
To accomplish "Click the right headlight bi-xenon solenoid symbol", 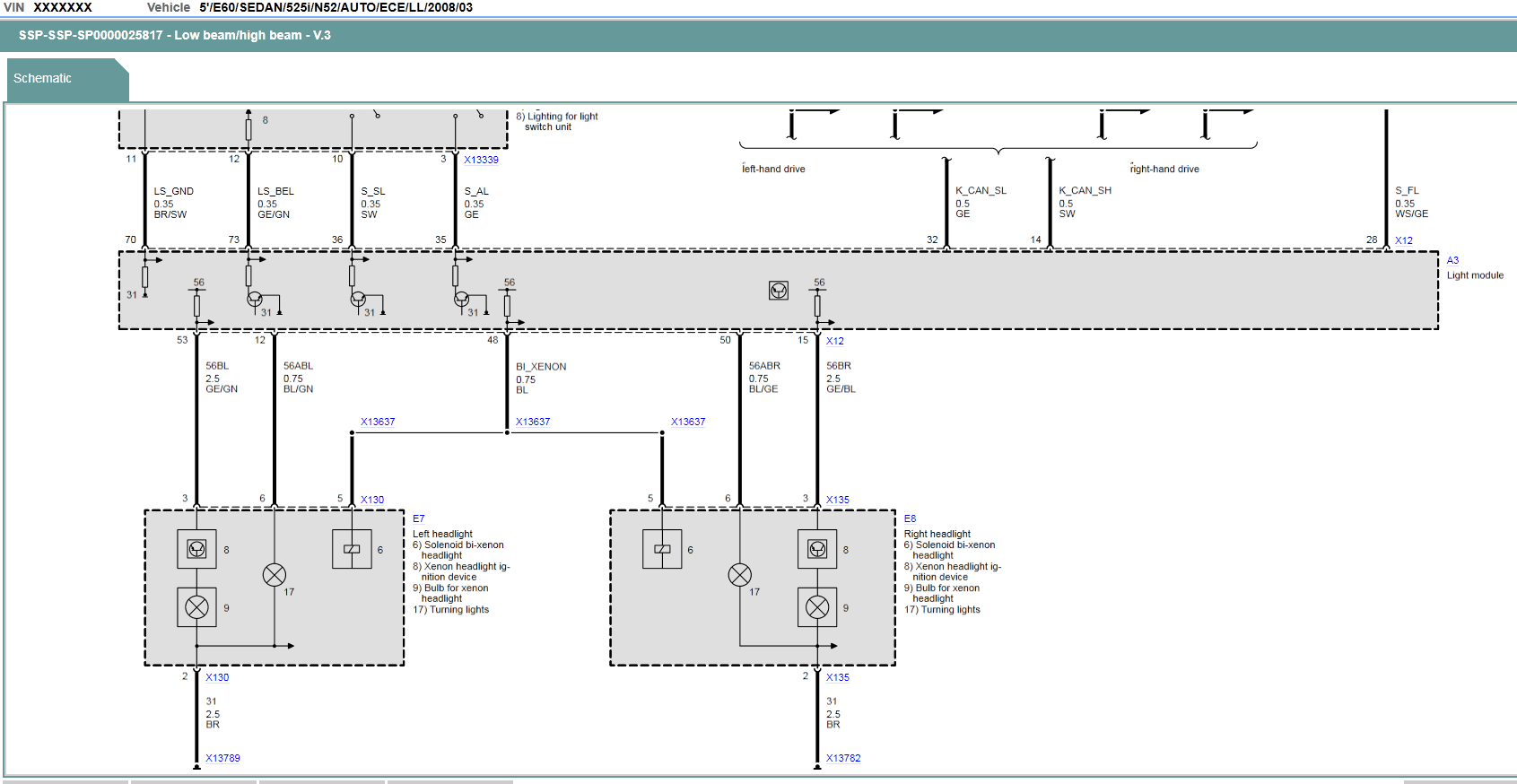I will (x=662, y=549).
